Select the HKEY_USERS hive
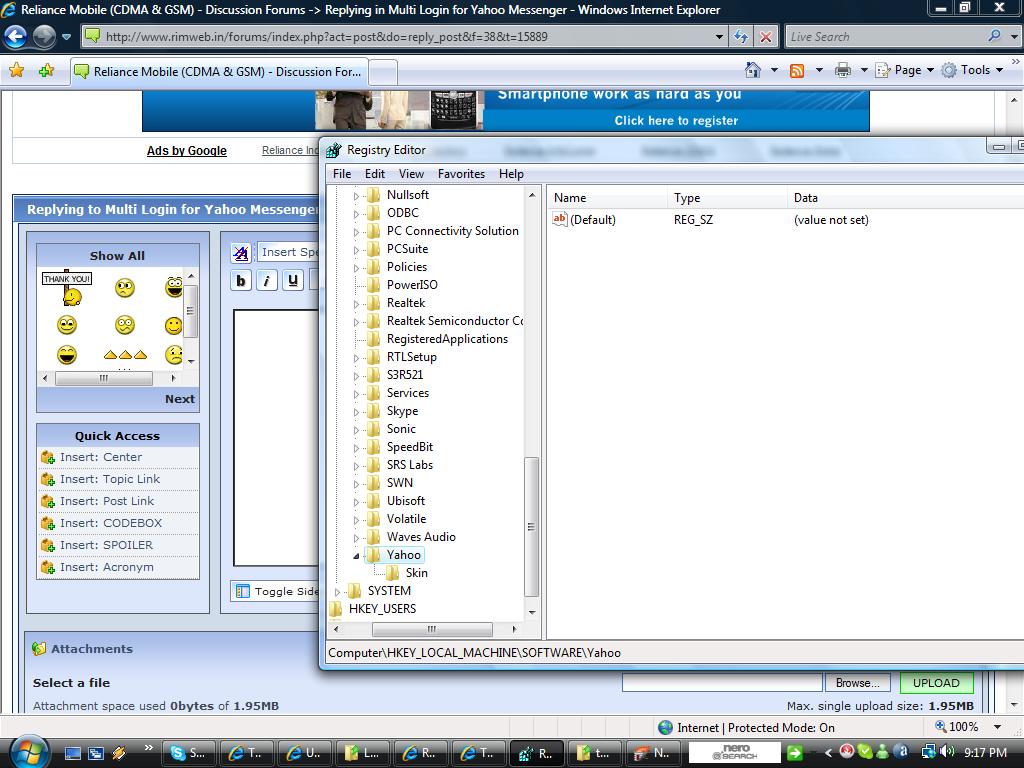 [382, 609]
